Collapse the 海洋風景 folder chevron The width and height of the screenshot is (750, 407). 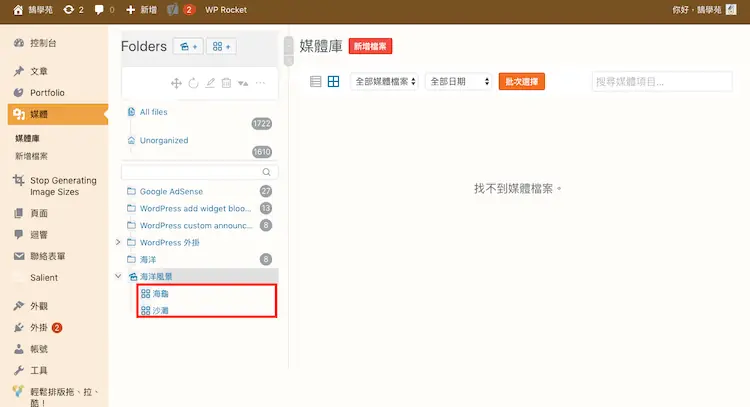(x=118, y=276)
